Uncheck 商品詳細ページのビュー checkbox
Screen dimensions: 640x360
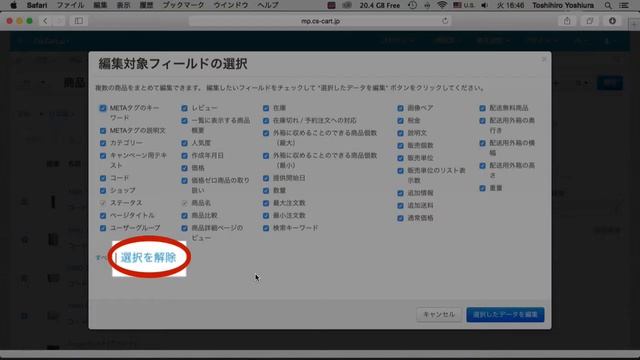coord(184,228)
